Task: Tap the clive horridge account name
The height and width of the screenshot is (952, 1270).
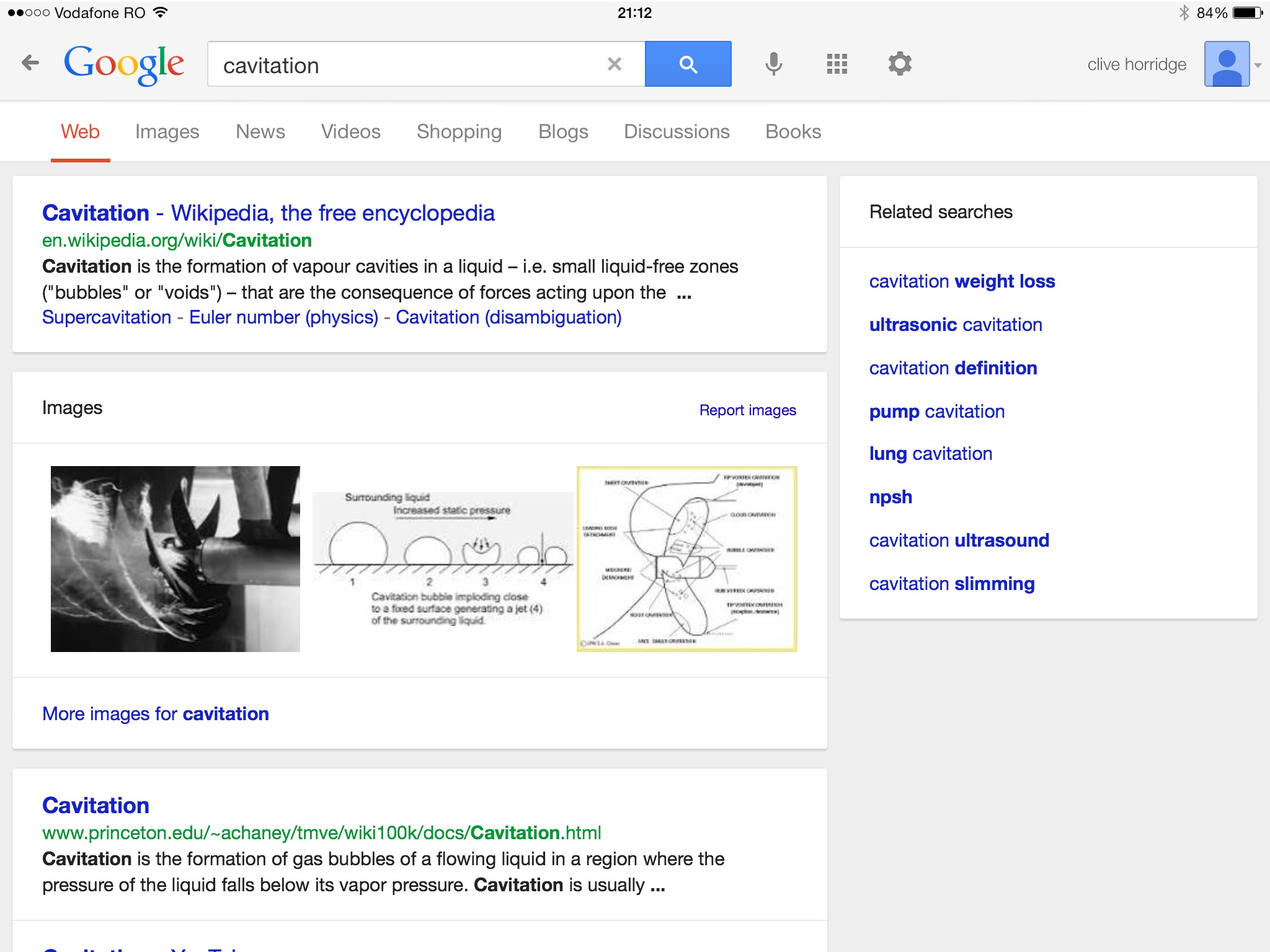Action: click(x=1137, y=64)
